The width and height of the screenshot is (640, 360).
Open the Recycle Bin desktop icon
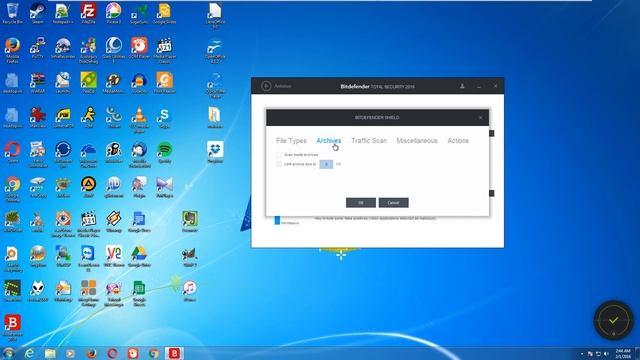[x=12, y=13]
